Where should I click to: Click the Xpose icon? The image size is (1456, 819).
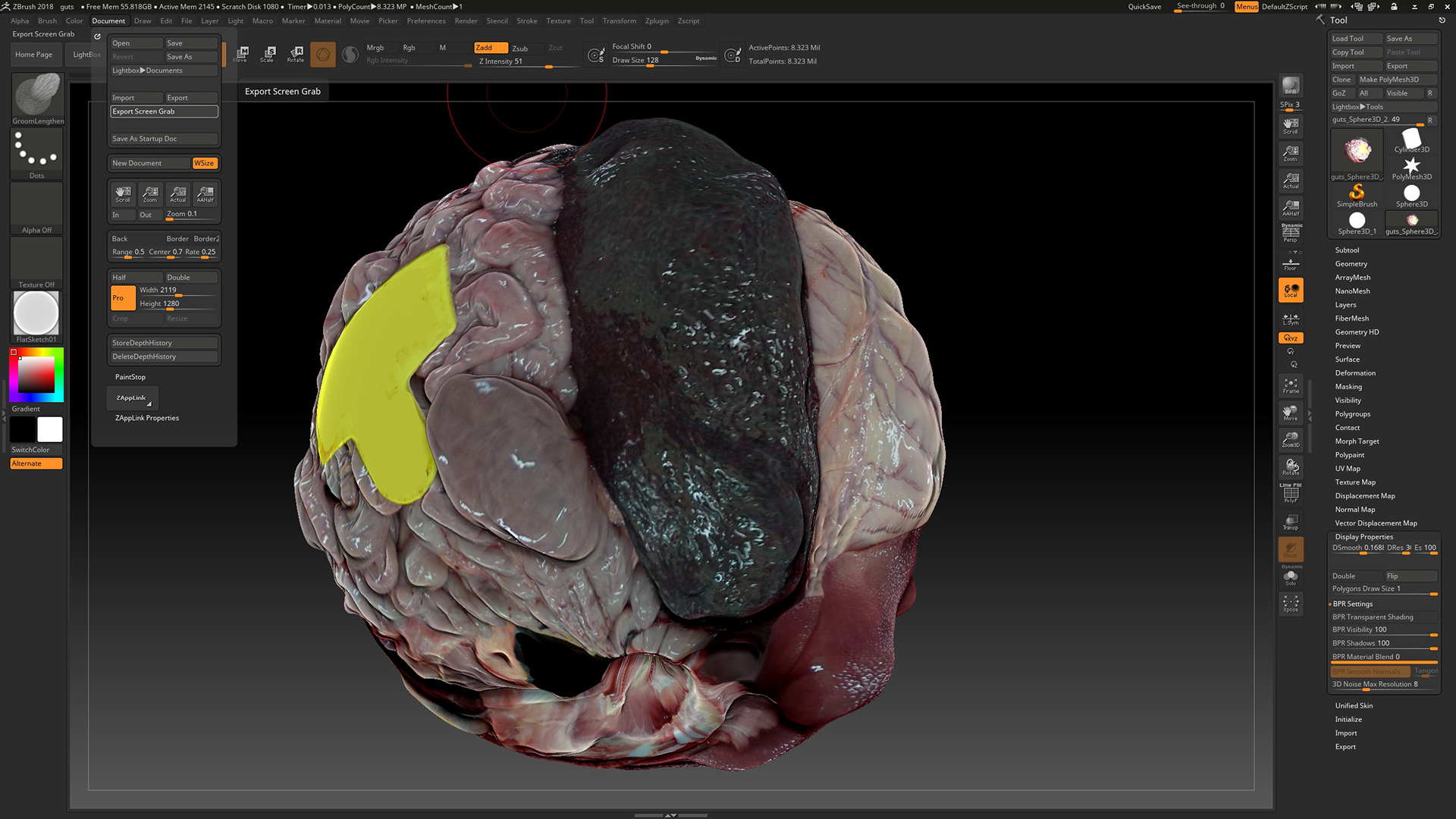click(1291, 604)
